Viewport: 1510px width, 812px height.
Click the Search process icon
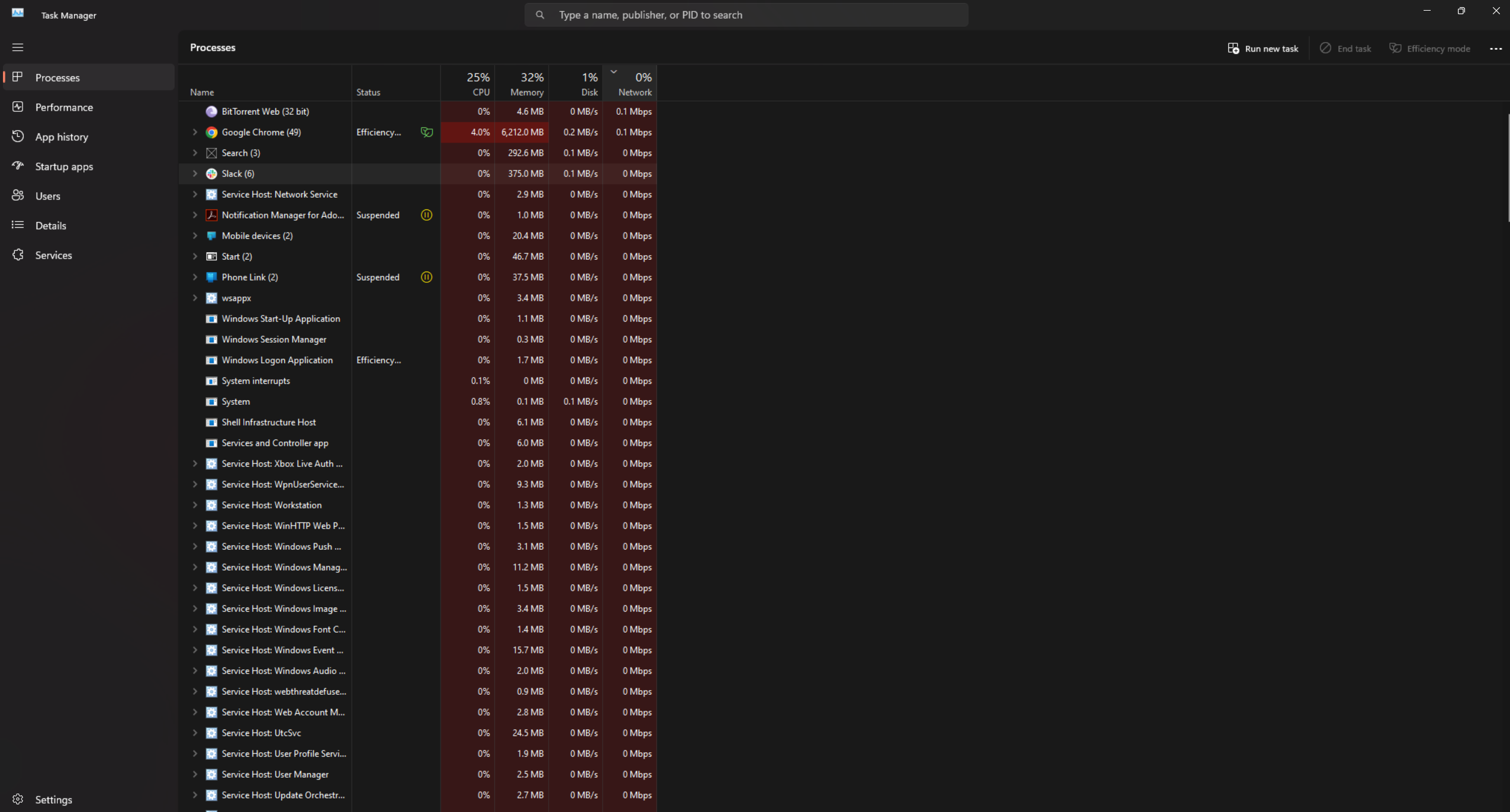[x=211, y=153]
